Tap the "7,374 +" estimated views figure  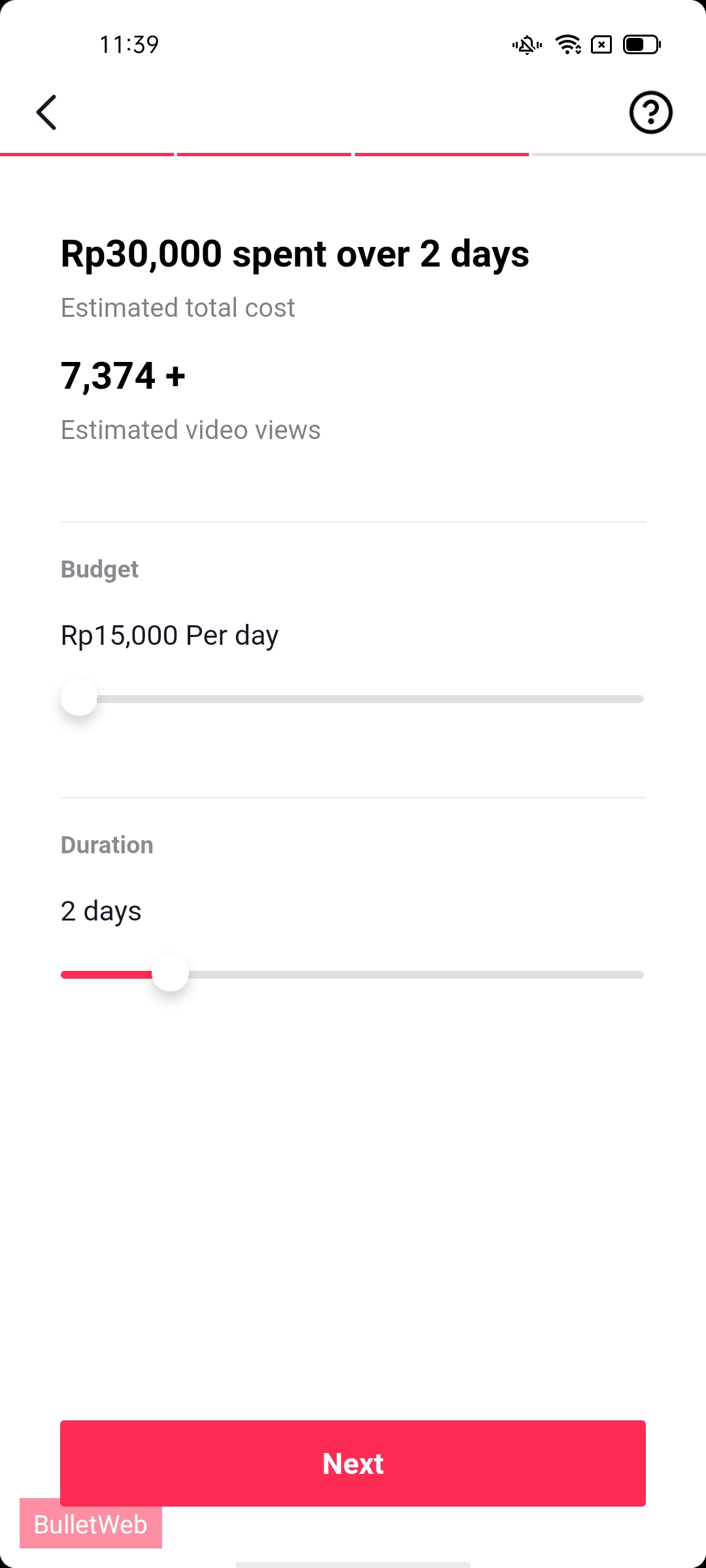123,376
